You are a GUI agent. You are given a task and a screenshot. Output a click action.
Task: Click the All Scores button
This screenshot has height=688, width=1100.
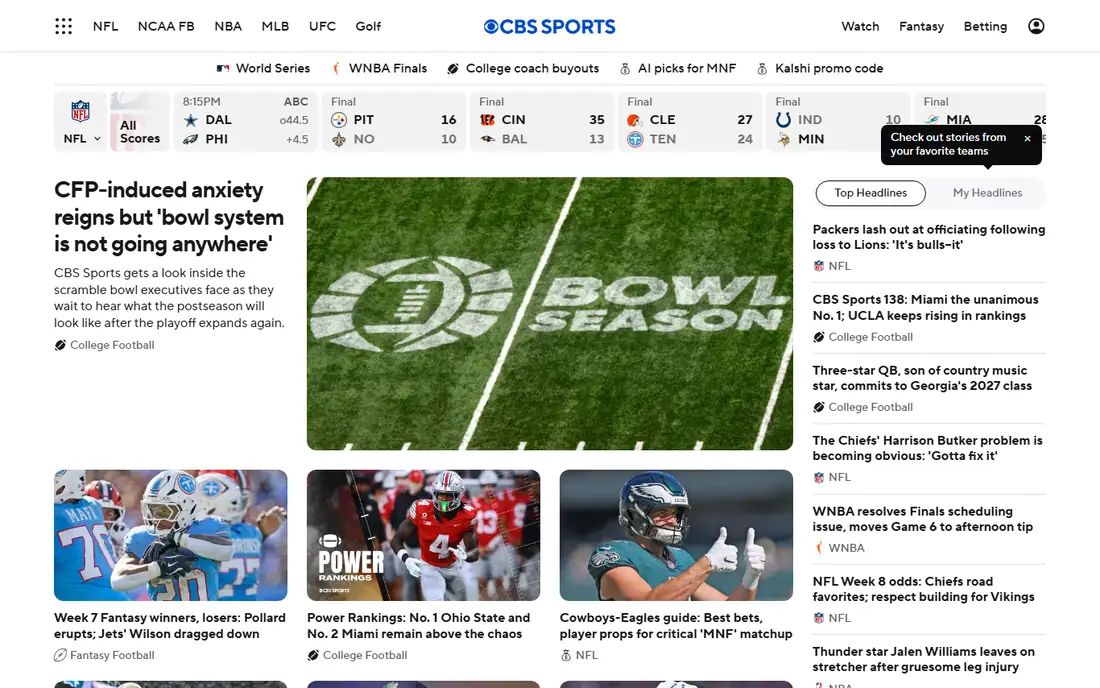[x=140, y=121]
